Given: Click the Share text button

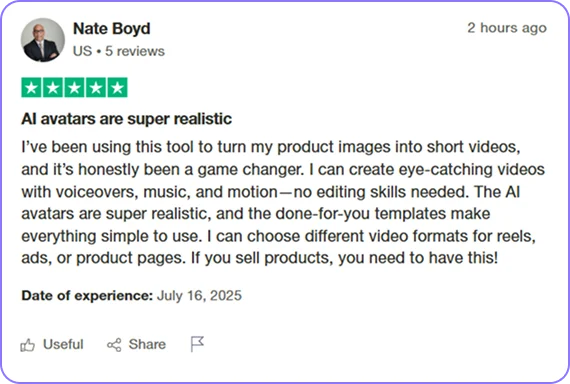Looking at the screenshot, I should coord(147,344).
